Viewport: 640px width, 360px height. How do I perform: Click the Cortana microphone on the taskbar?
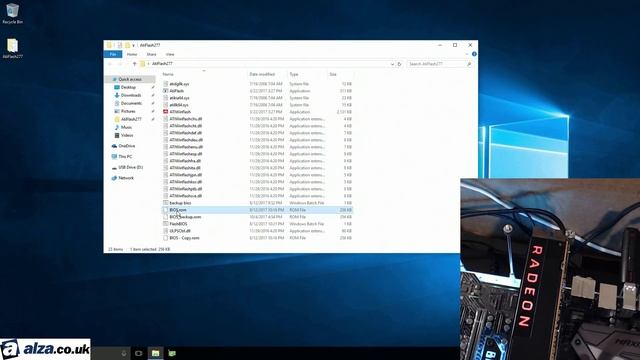point(124,353)
